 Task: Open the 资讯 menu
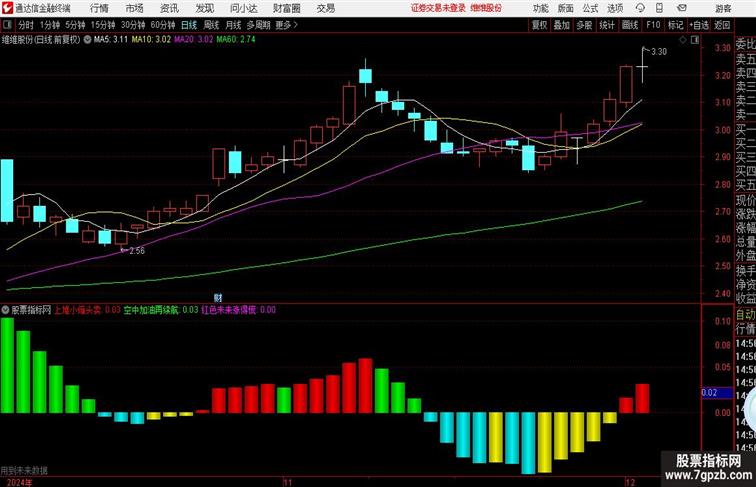click(169, 8)
